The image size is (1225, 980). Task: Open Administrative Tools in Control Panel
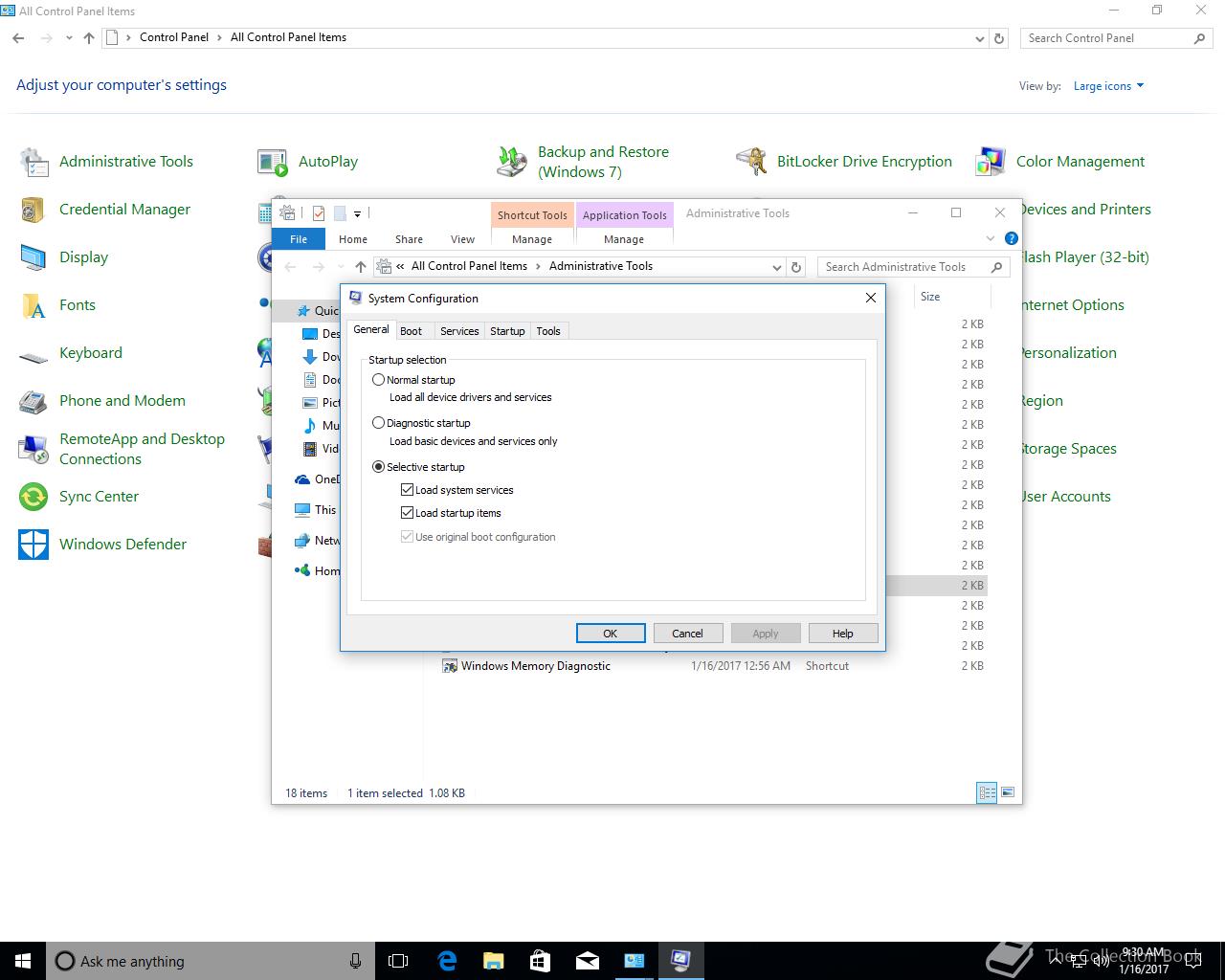(x=106, y=162)
